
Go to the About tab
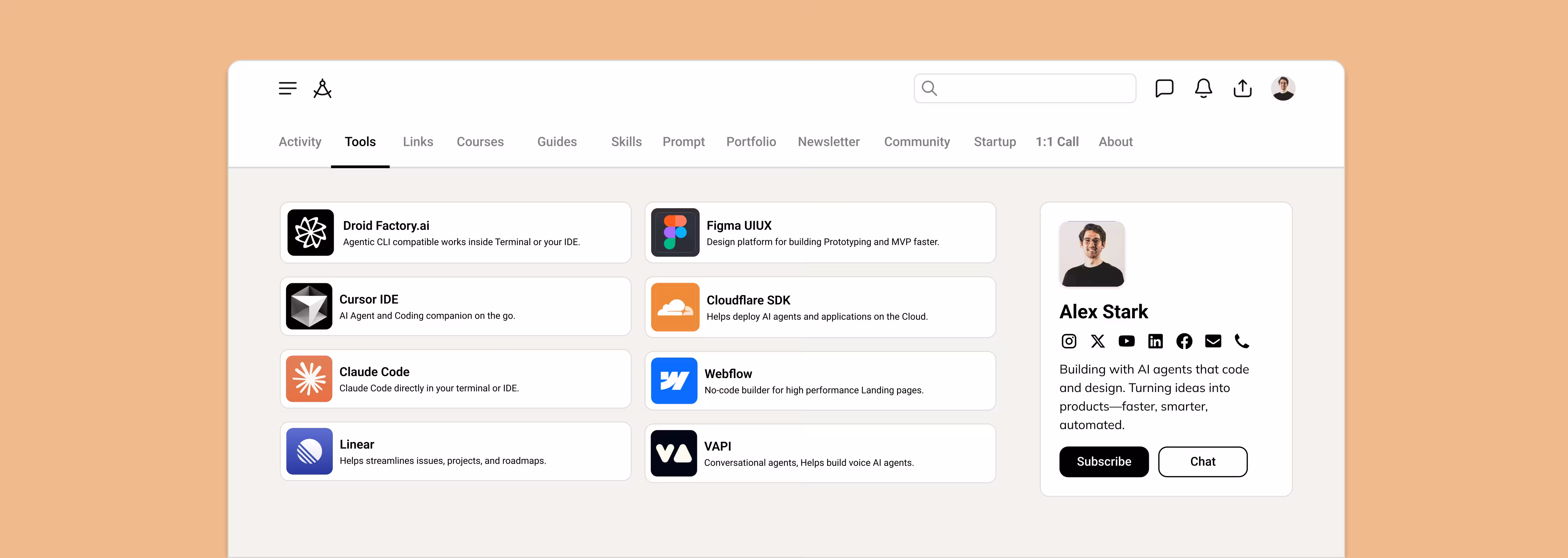point(1116,142)
